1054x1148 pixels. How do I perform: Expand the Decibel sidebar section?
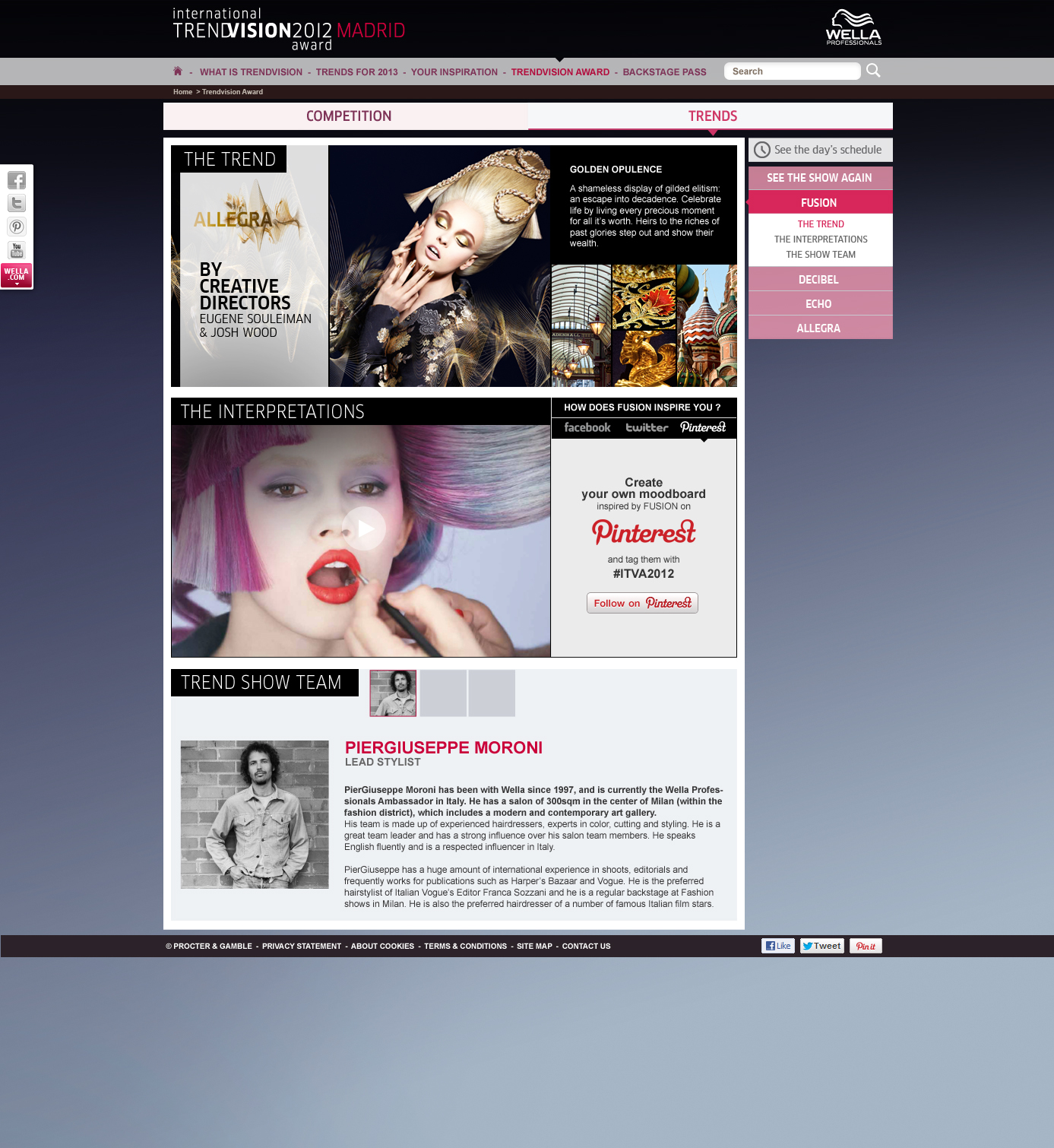coord(821,279)
